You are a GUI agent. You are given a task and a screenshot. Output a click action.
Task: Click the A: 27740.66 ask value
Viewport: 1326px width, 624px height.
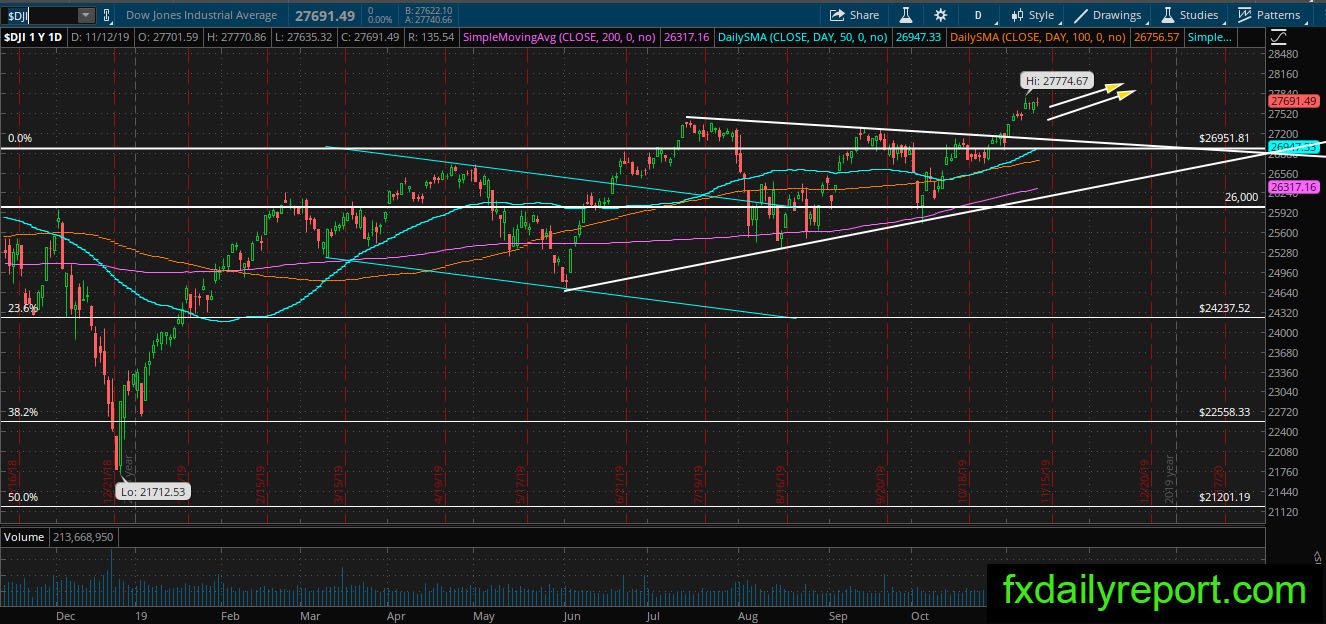429,20
